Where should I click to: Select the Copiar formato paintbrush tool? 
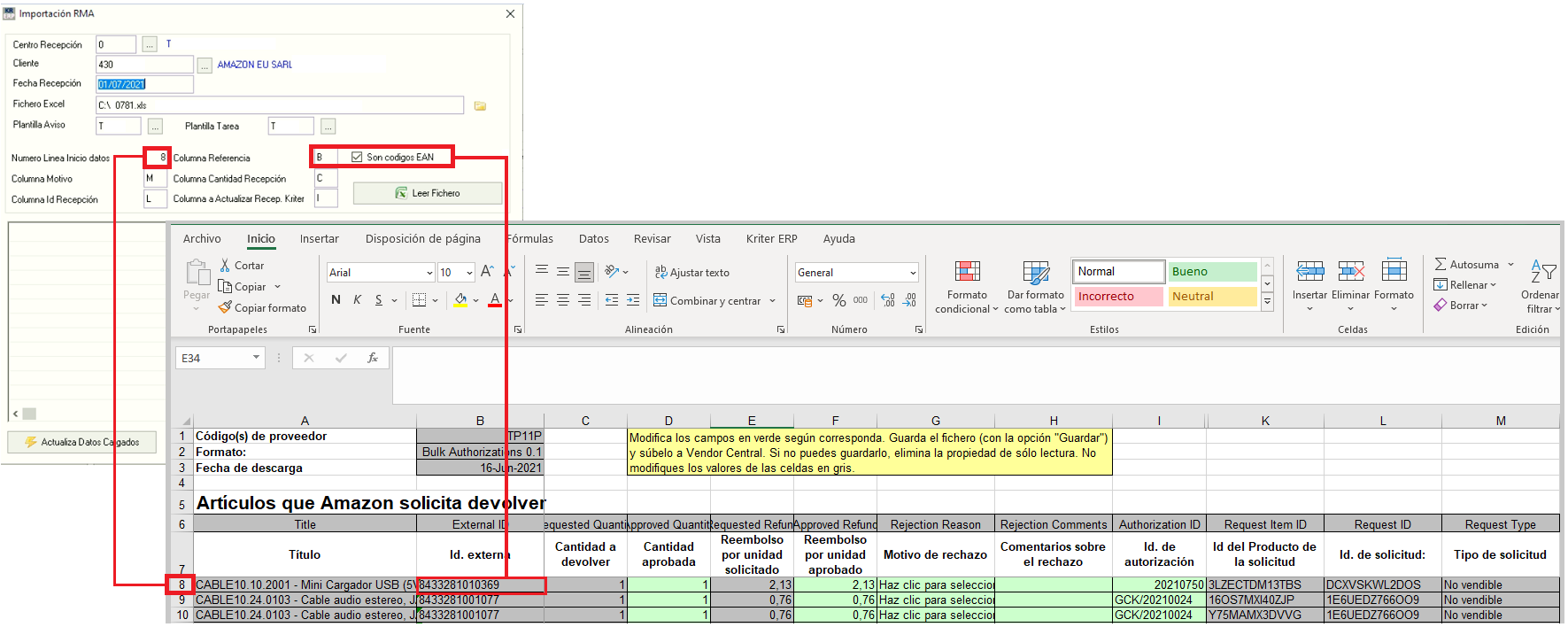[225, 307]
